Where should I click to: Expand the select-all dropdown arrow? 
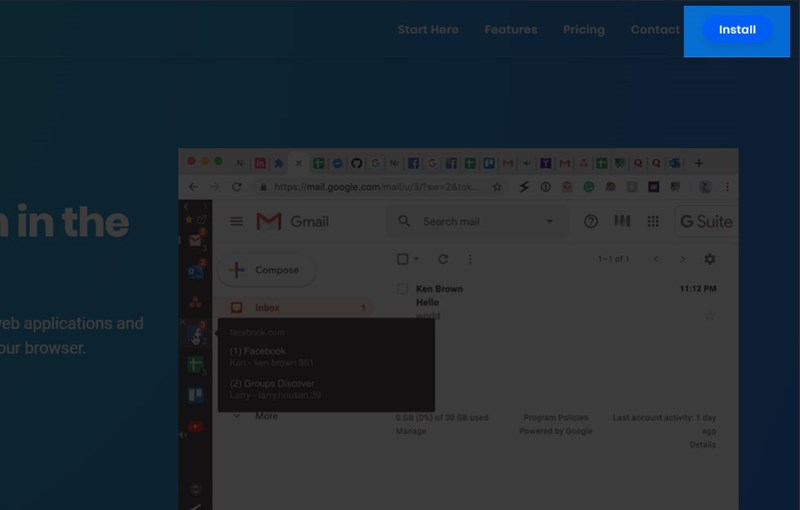point(416,259)
